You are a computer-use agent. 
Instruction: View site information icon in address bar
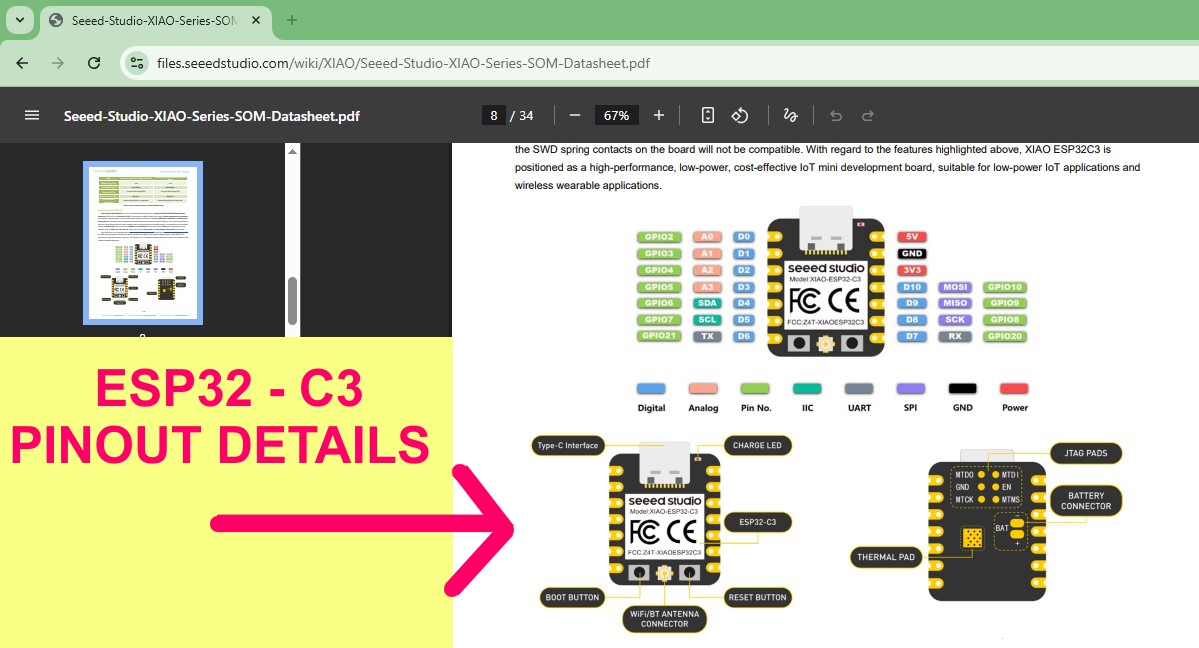(137, 63)
